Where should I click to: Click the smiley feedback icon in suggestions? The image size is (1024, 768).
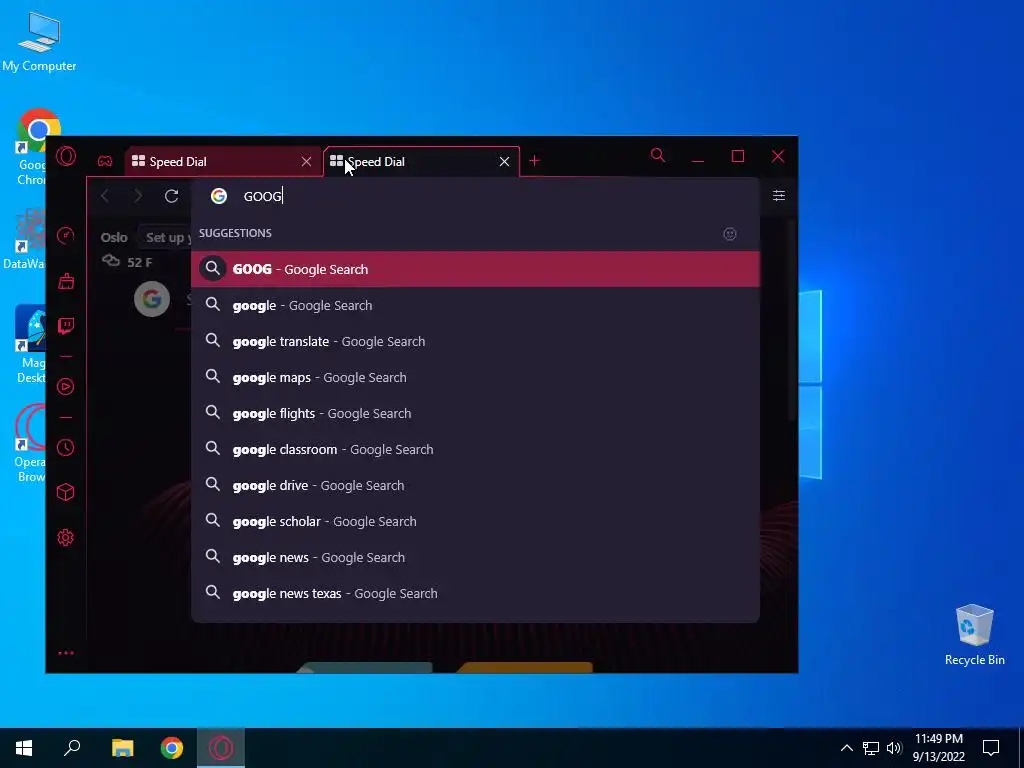click(x=729, y=234)
